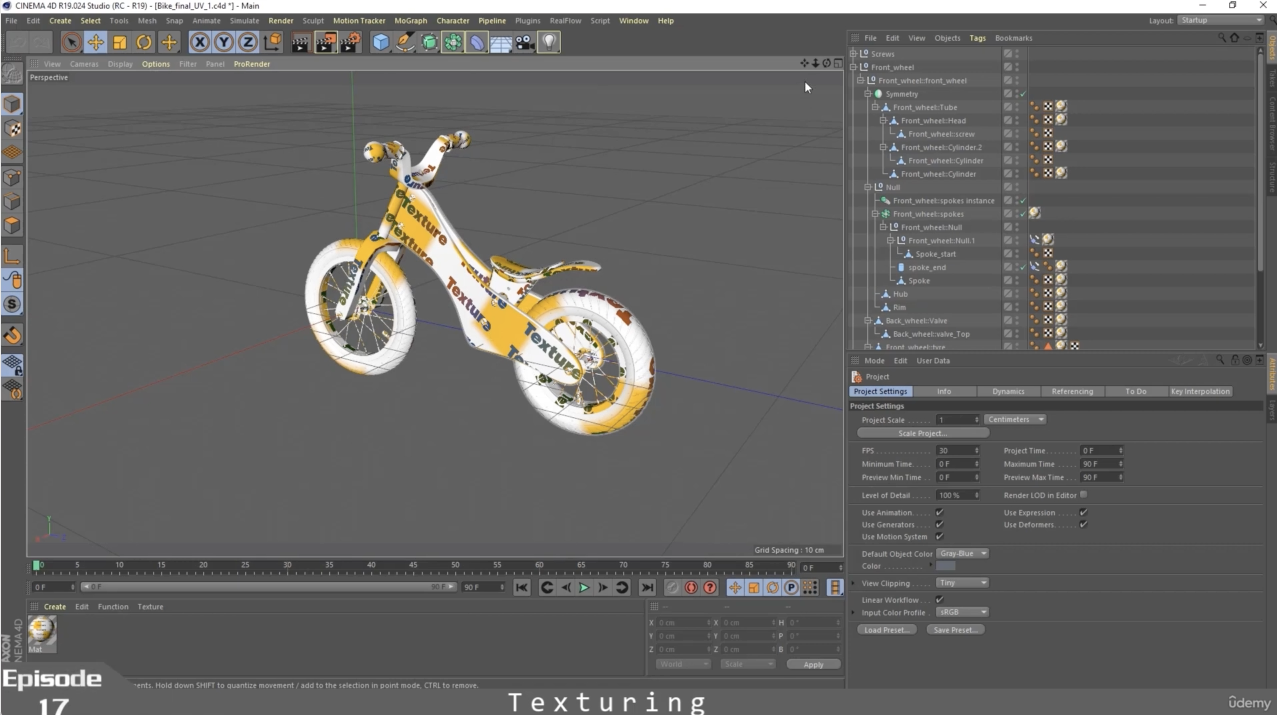Enable Render LOD in Editor
Screen dimensions: 1277x715
1084,495
